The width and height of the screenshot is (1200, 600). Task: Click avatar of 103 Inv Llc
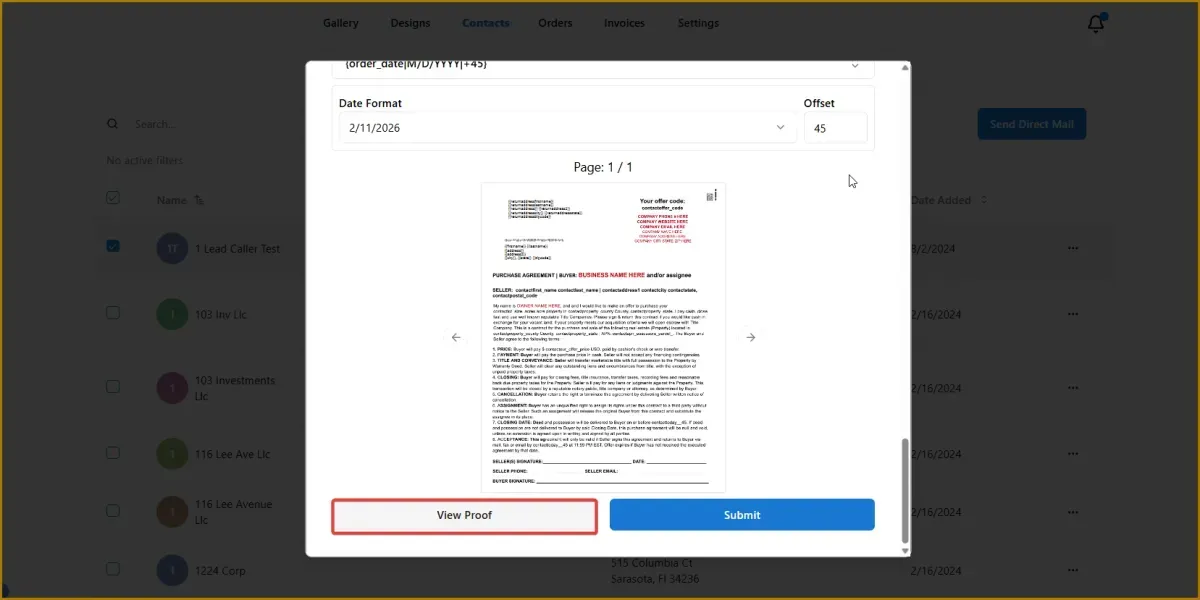pyautogui.click(x=172, y=314)
